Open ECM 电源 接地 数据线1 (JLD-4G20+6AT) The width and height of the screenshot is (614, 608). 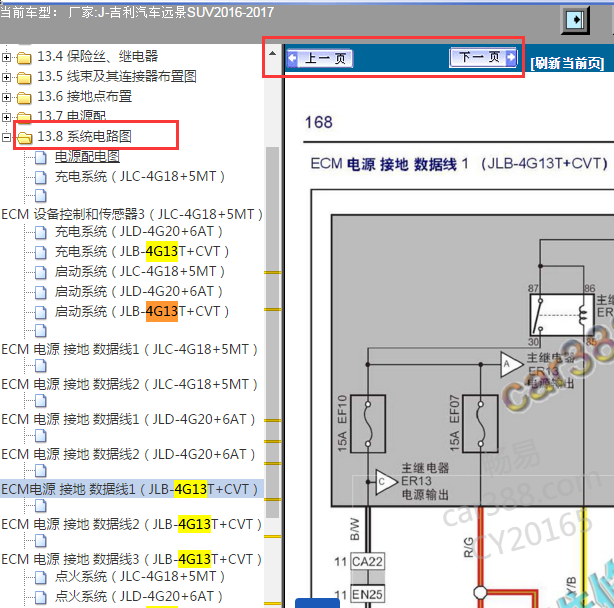(x=128, y=419)
